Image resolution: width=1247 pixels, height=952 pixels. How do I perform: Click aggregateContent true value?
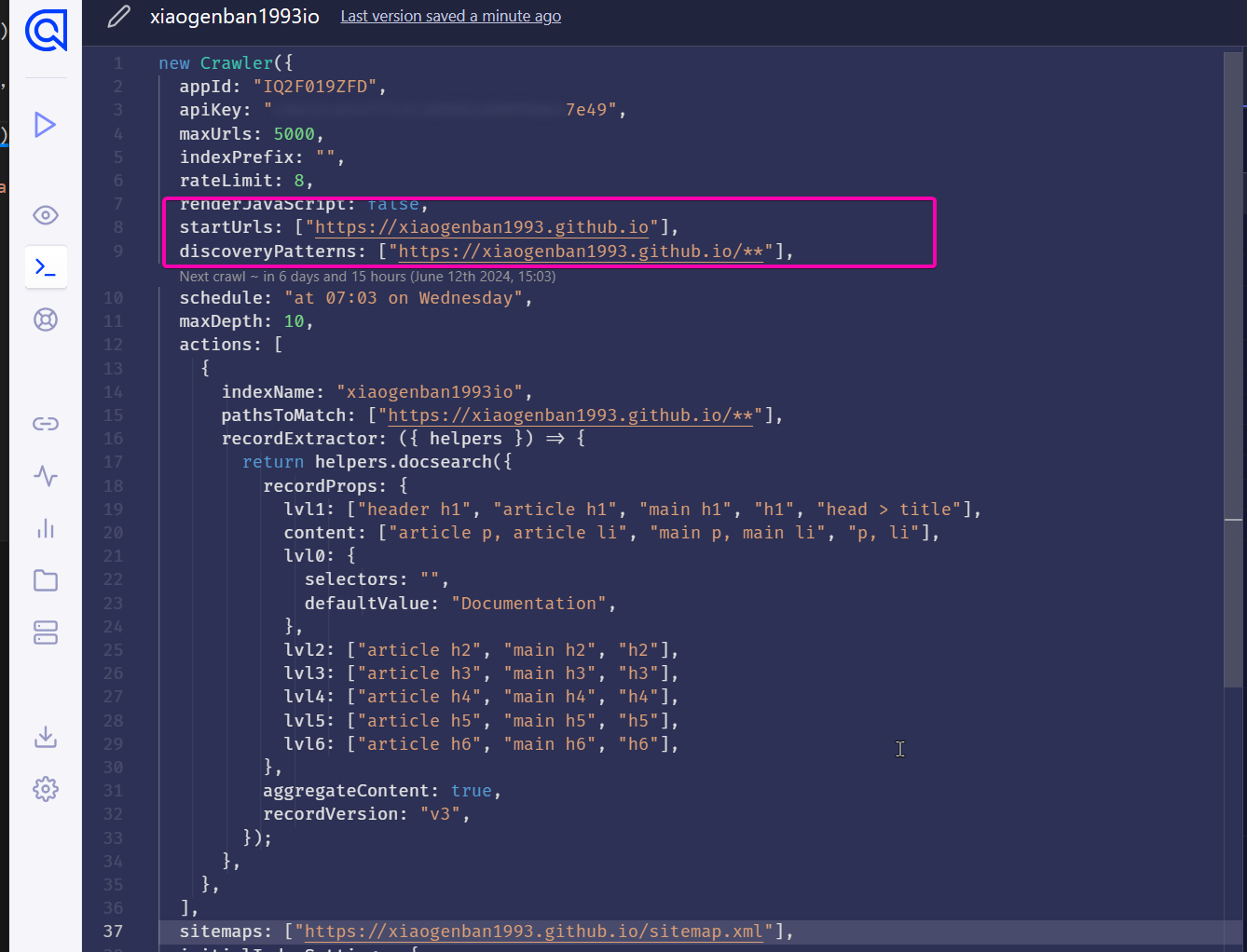472,791
